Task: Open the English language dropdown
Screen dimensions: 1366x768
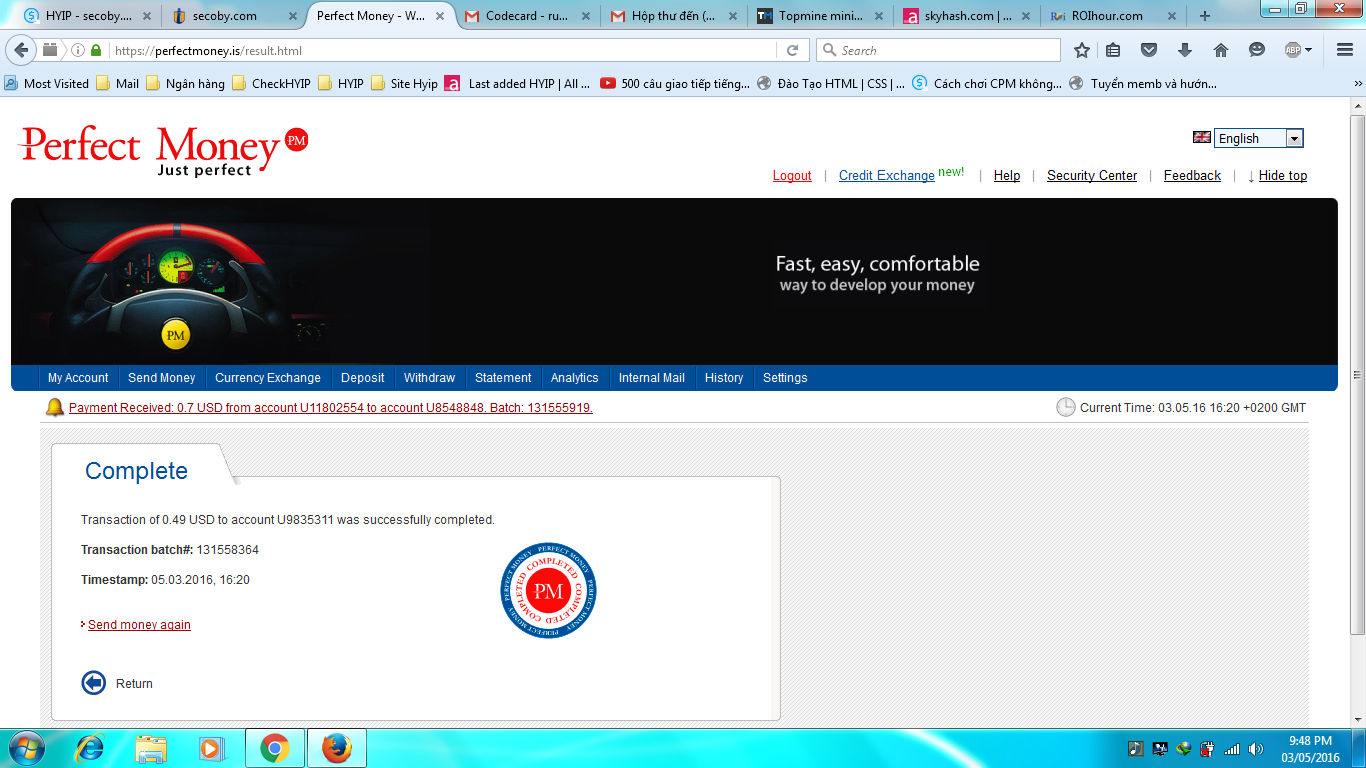Action: 1259,139
